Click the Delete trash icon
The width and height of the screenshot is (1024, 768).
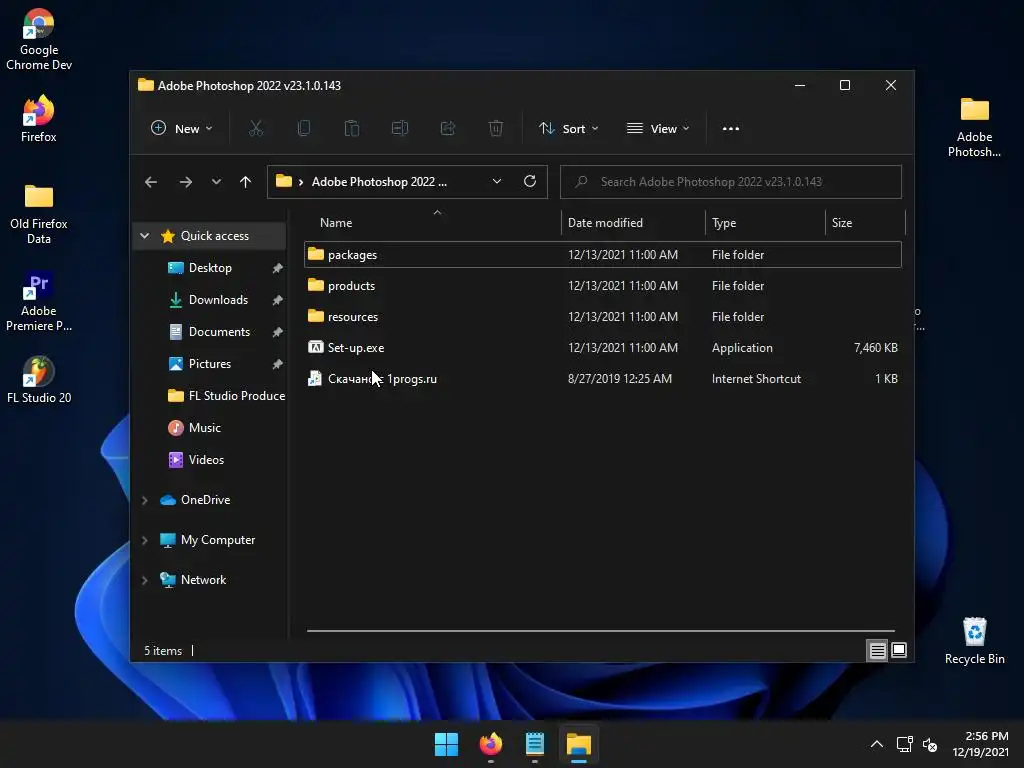496,129
